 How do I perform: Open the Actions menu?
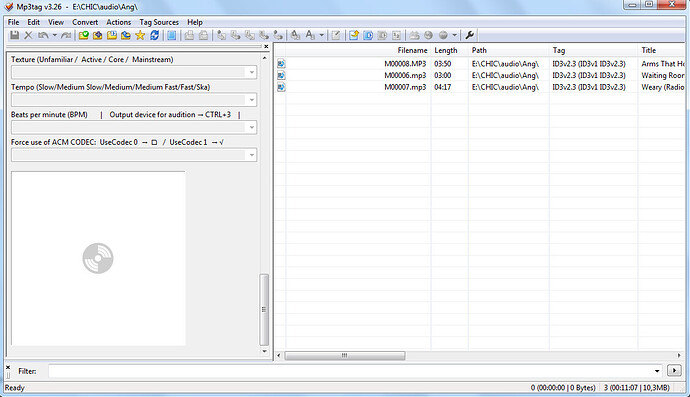click(x=118, y=22)
